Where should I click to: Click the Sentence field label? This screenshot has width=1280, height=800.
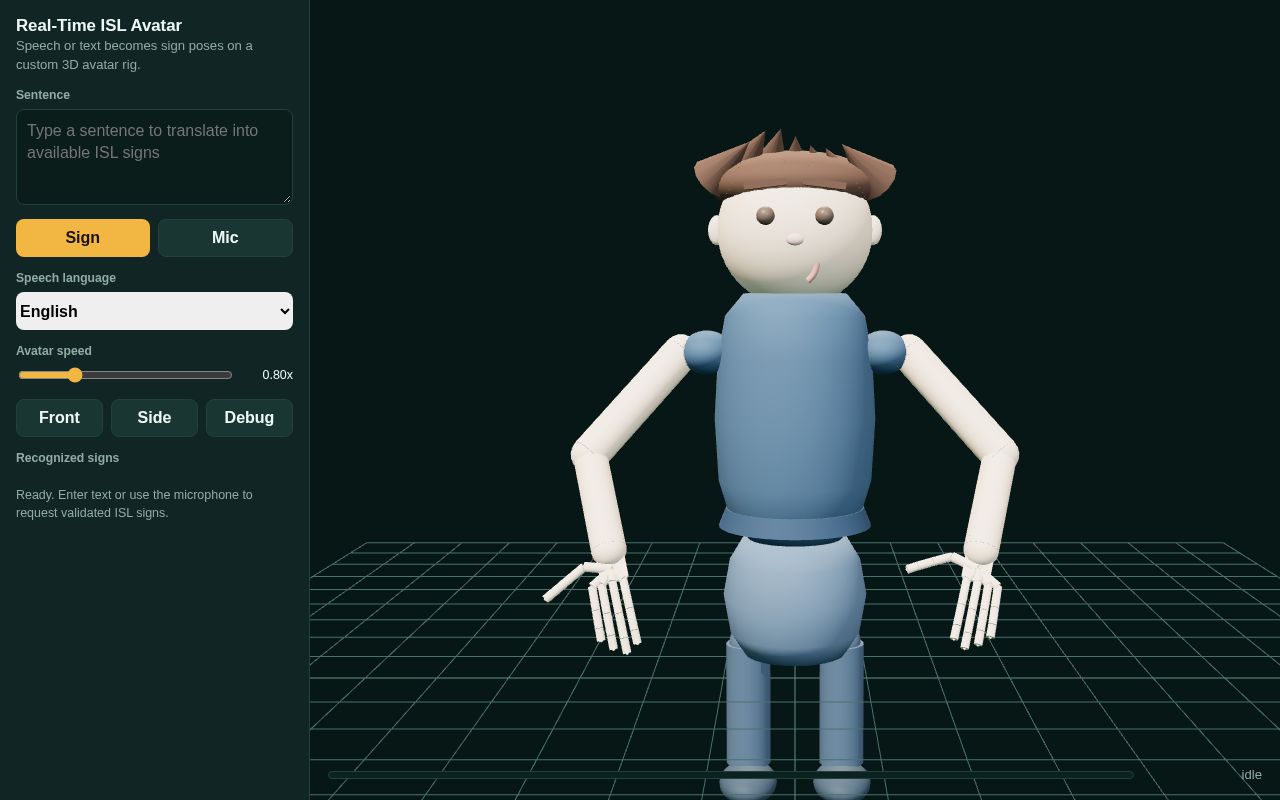(x=43, y=95)
